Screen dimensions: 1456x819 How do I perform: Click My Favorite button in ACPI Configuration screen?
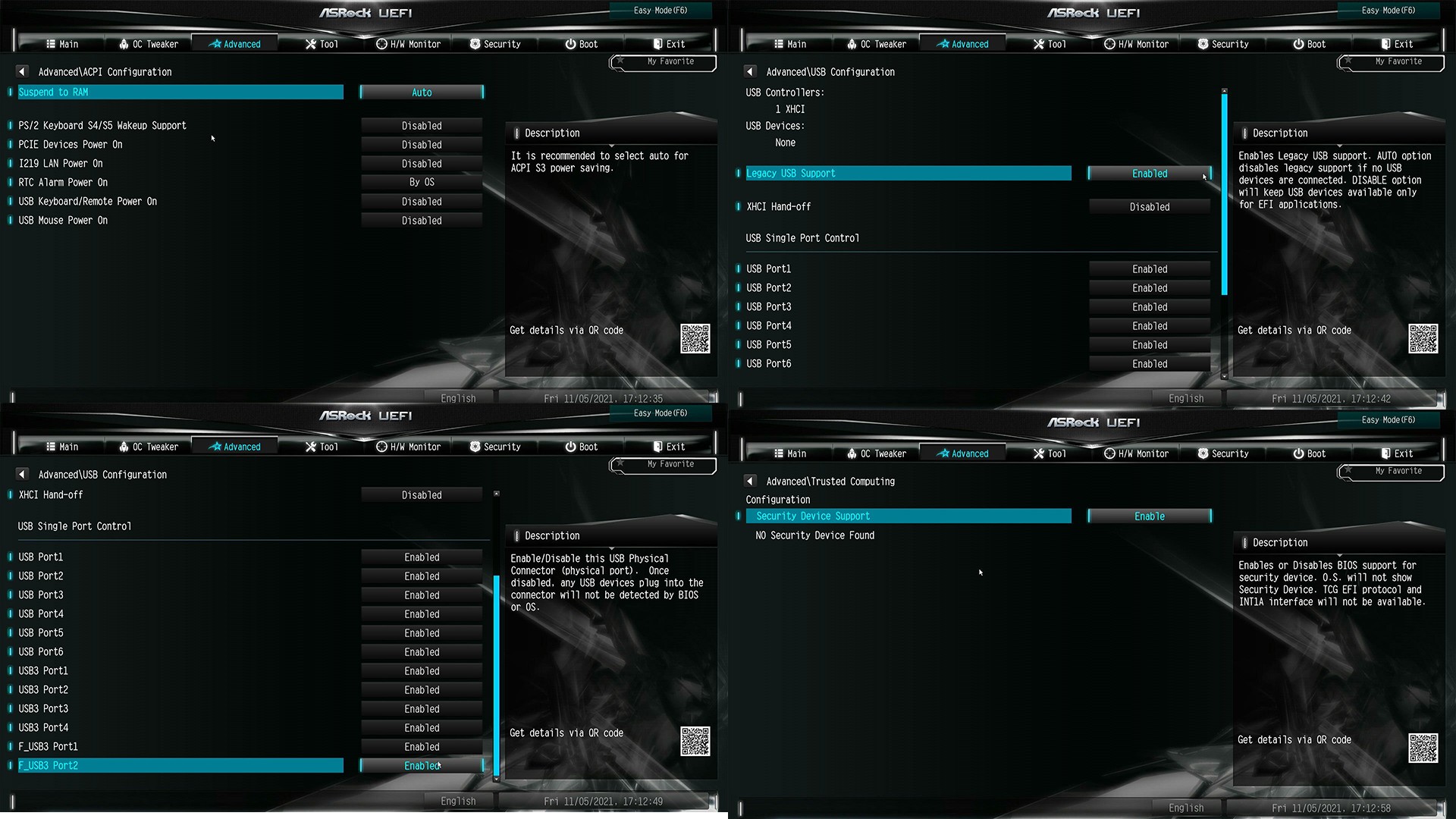click(x=670, y=61)
